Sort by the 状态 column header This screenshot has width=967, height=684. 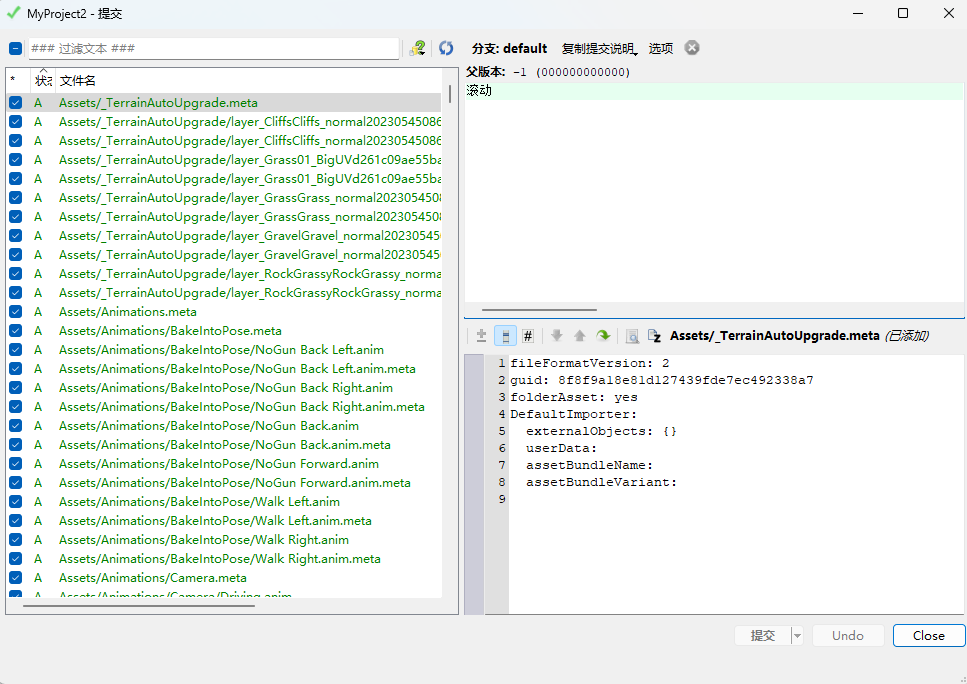pyautogui.click(x=43, y=80)
